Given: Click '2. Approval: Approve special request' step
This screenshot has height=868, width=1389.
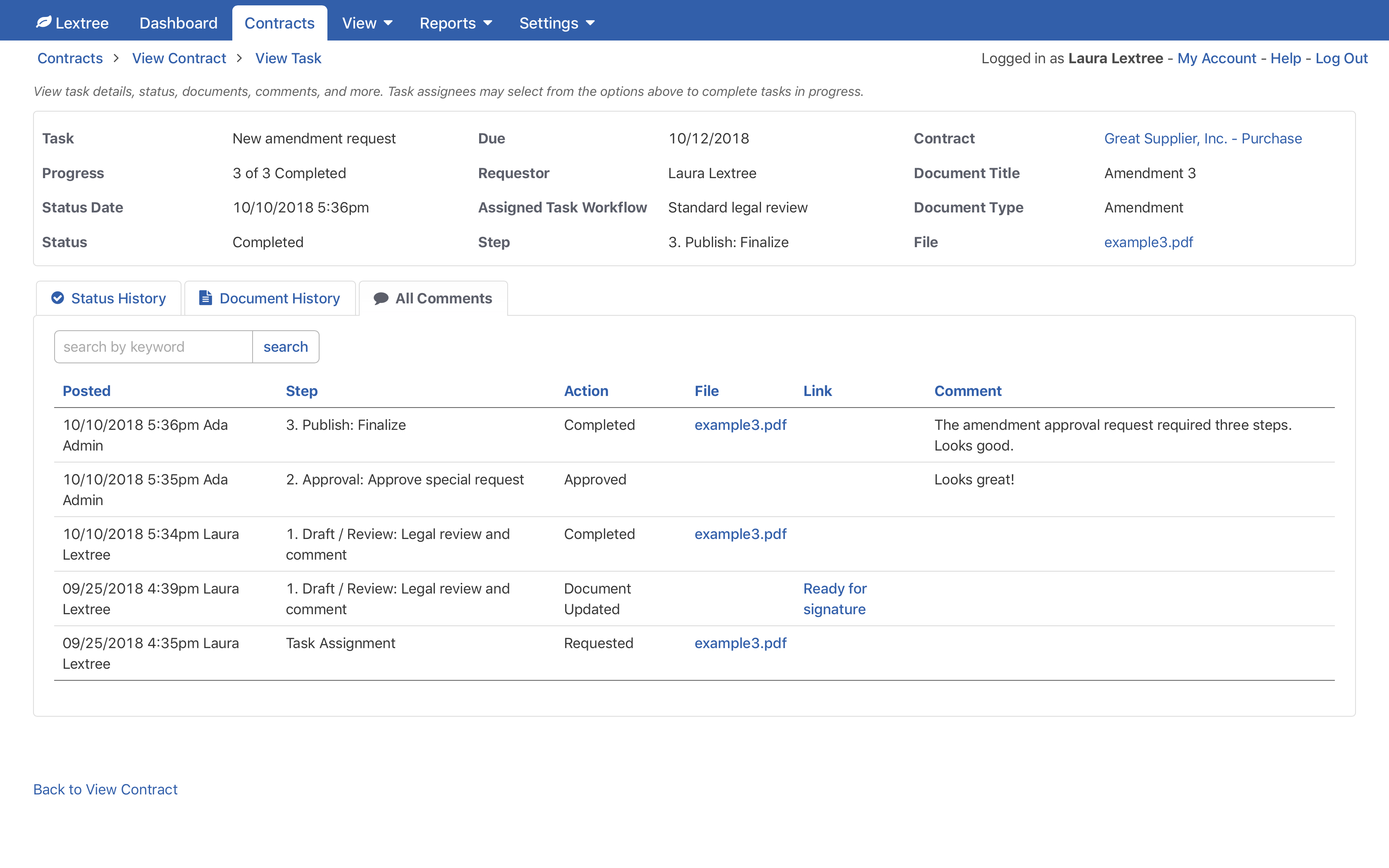Looking at the screenshot, I should [405, 479].
